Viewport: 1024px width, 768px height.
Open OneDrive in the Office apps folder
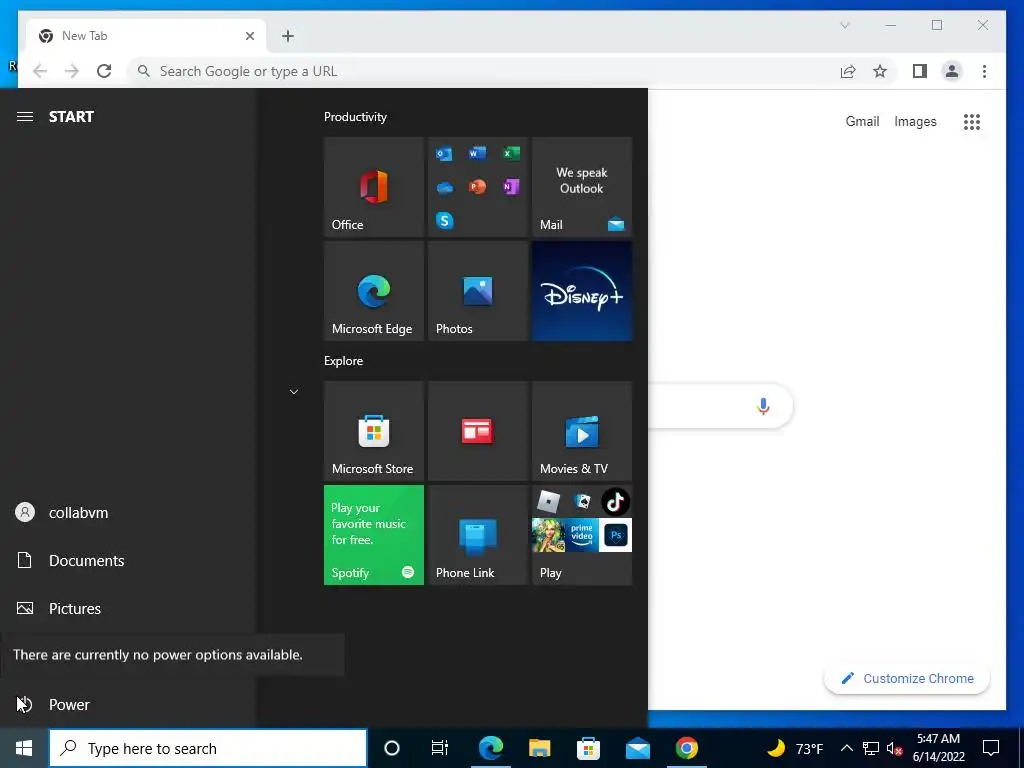coord(444,187)
